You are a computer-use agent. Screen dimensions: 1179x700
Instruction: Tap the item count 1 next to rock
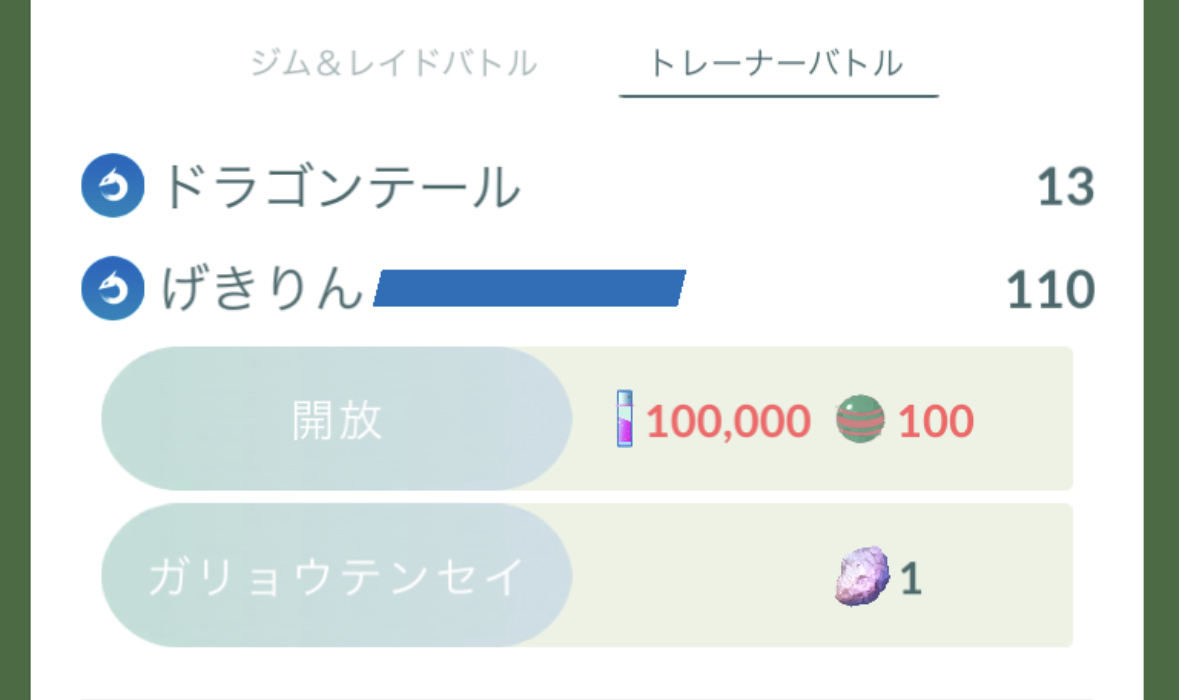tap(911, 578)
